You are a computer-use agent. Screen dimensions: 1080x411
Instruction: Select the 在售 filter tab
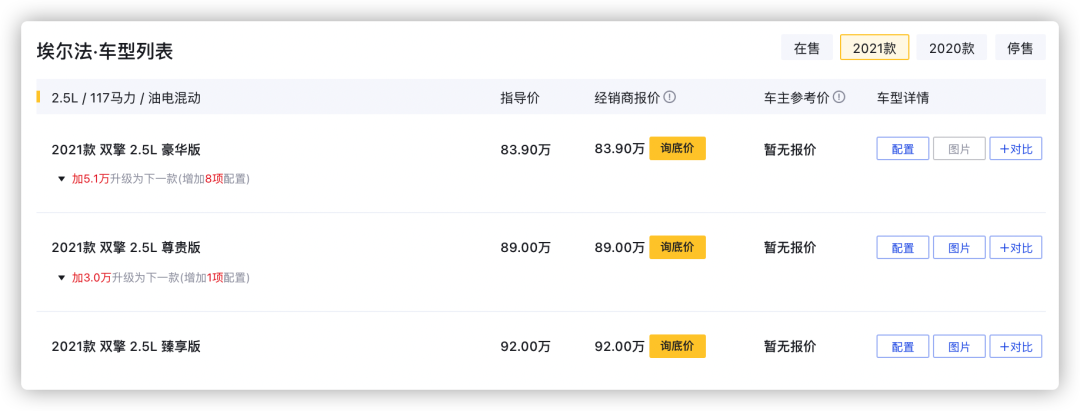(x=807, y=48)
